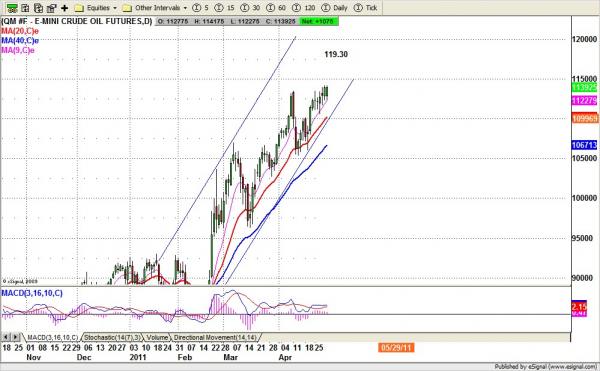Screen dimensions: 600x371
Task: Click the magenta 112279 price tag
Action: click(x=584, y=101)
